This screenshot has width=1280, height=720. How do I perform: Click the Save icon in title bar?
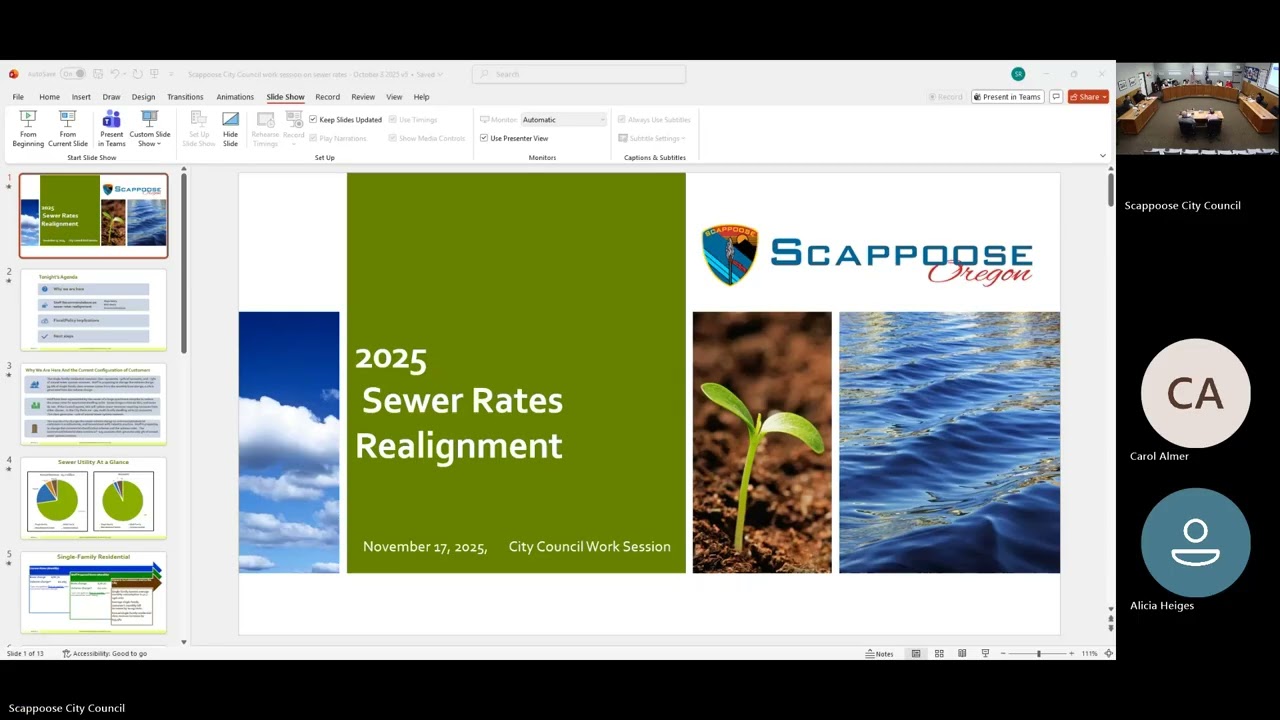(98, 74)
